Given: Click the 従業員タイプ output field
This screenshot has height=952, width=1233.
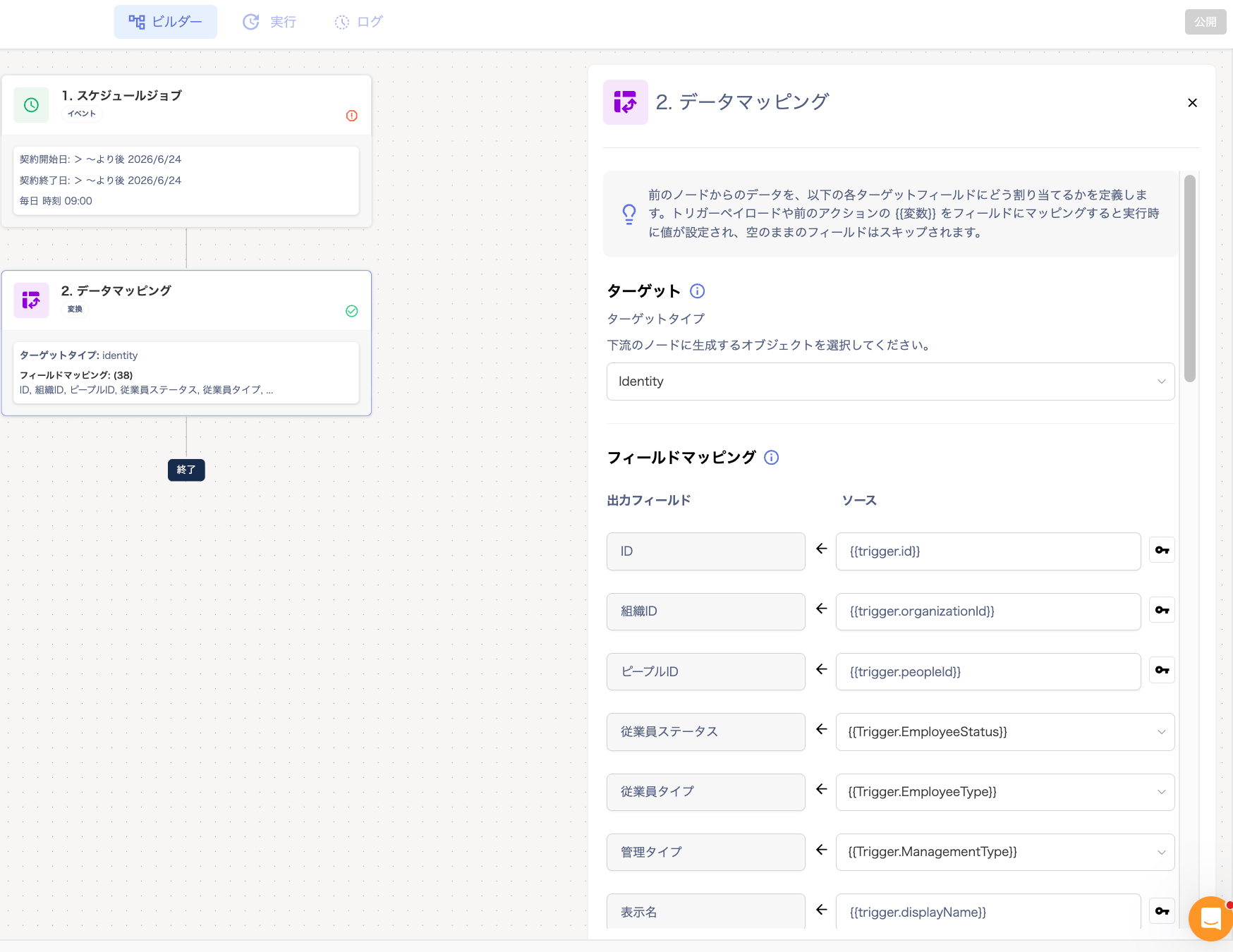Looking at the screenshot, I should pos(705,792).
